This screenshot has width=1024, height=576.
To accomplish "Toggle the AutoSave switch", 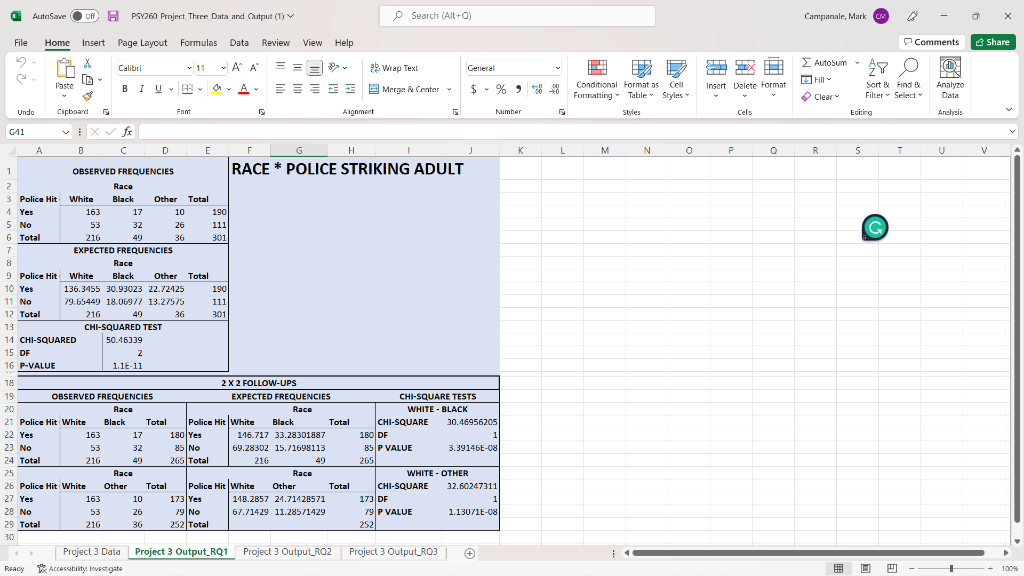I will 84,16.
